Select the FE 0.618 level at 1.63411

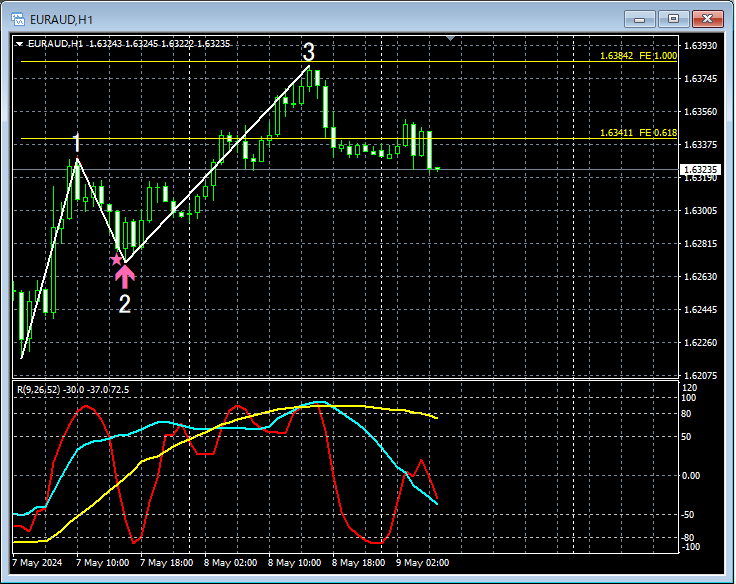(638, 132)
